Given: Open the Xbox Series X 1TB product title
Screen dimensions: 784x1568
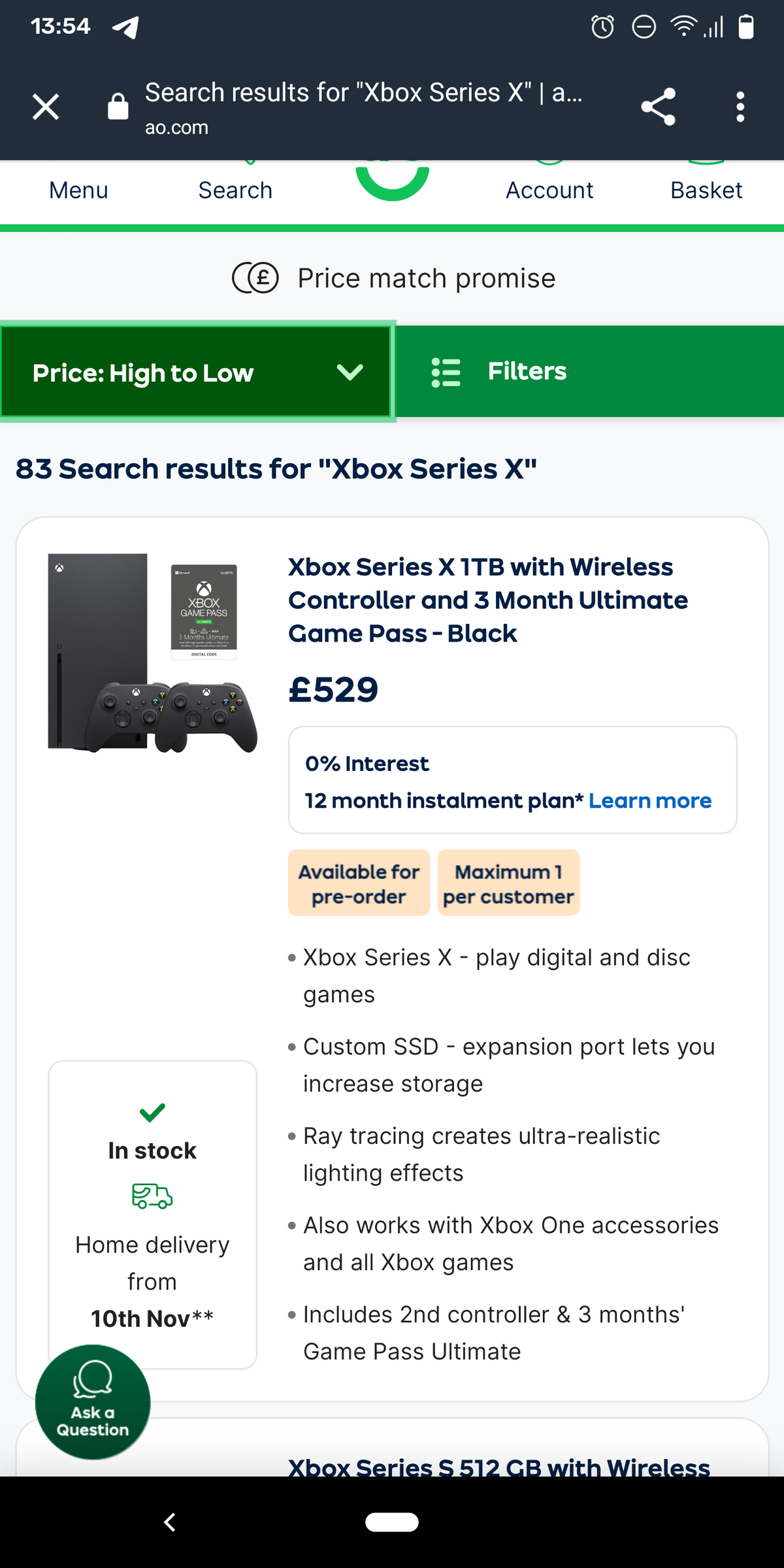Looking at the screenshot, I should (487, 600).
